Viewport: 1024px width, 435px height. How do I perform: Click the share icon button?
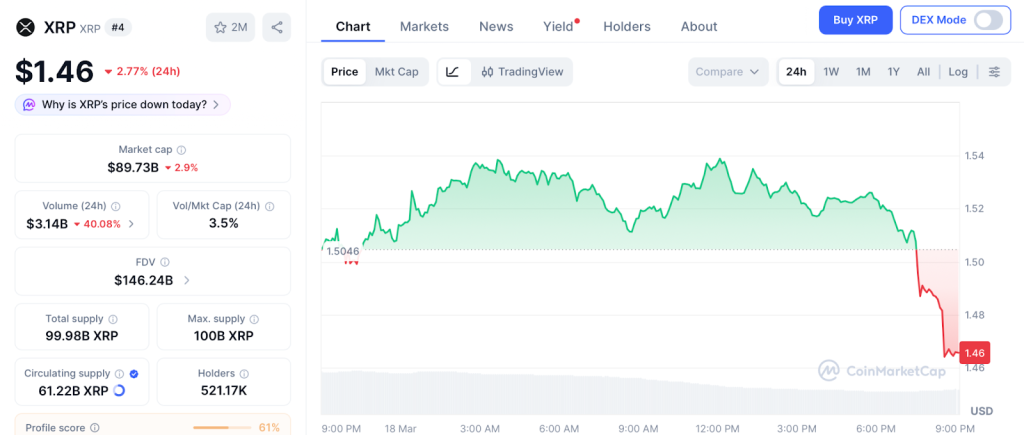tap(276, 27)
